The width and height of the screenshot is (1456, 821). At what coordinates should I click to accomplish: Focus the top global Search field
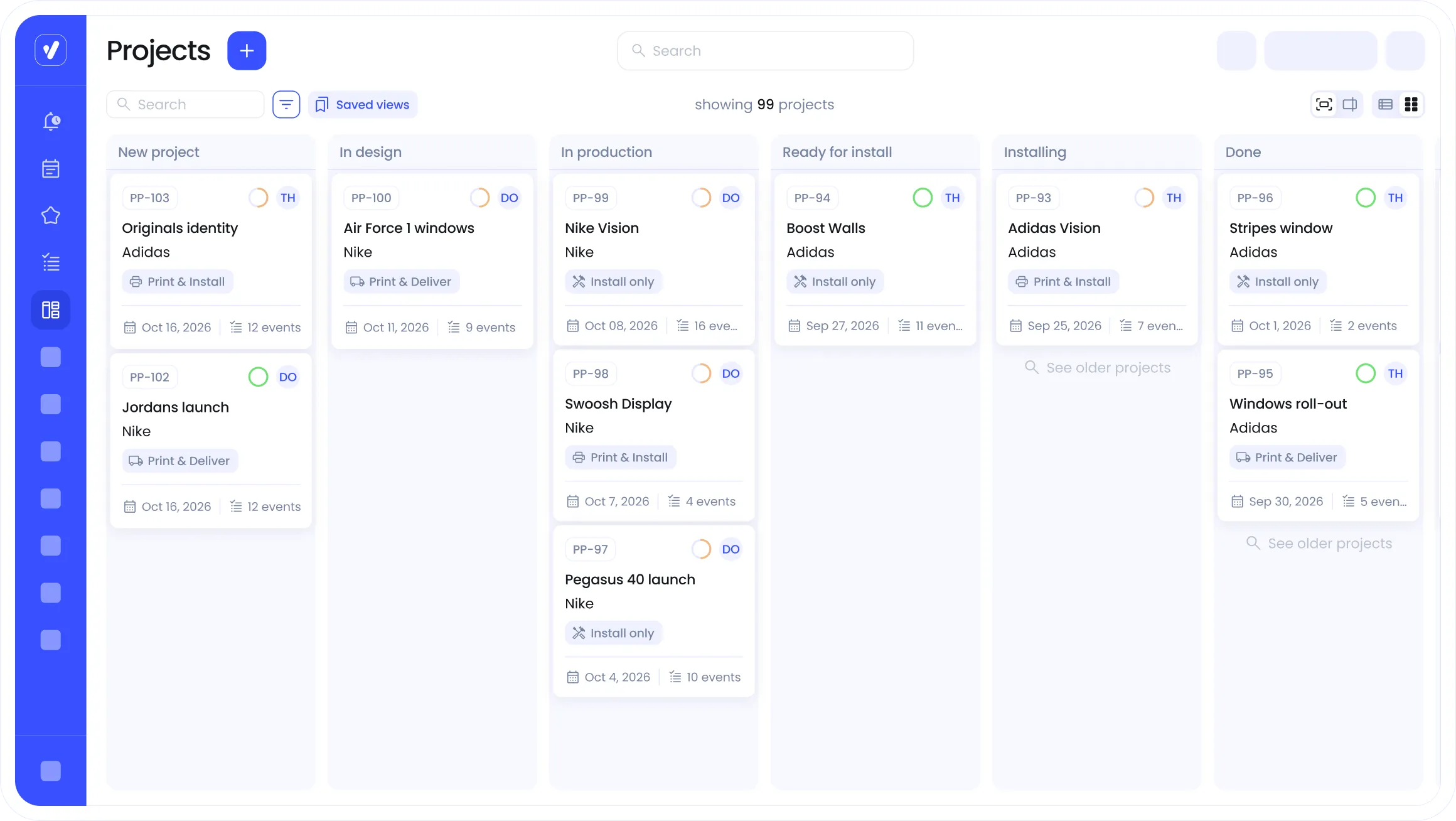pyautogui.click(x=765, y=51)
